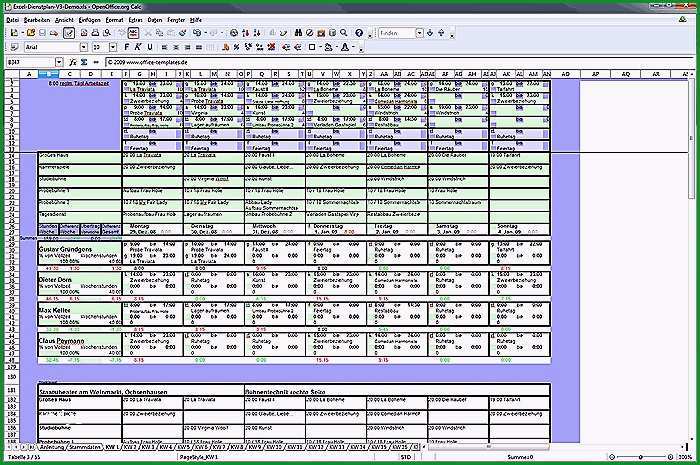
Task: Open the Name Box cell reference dropdown
Action: coord(59,62)
